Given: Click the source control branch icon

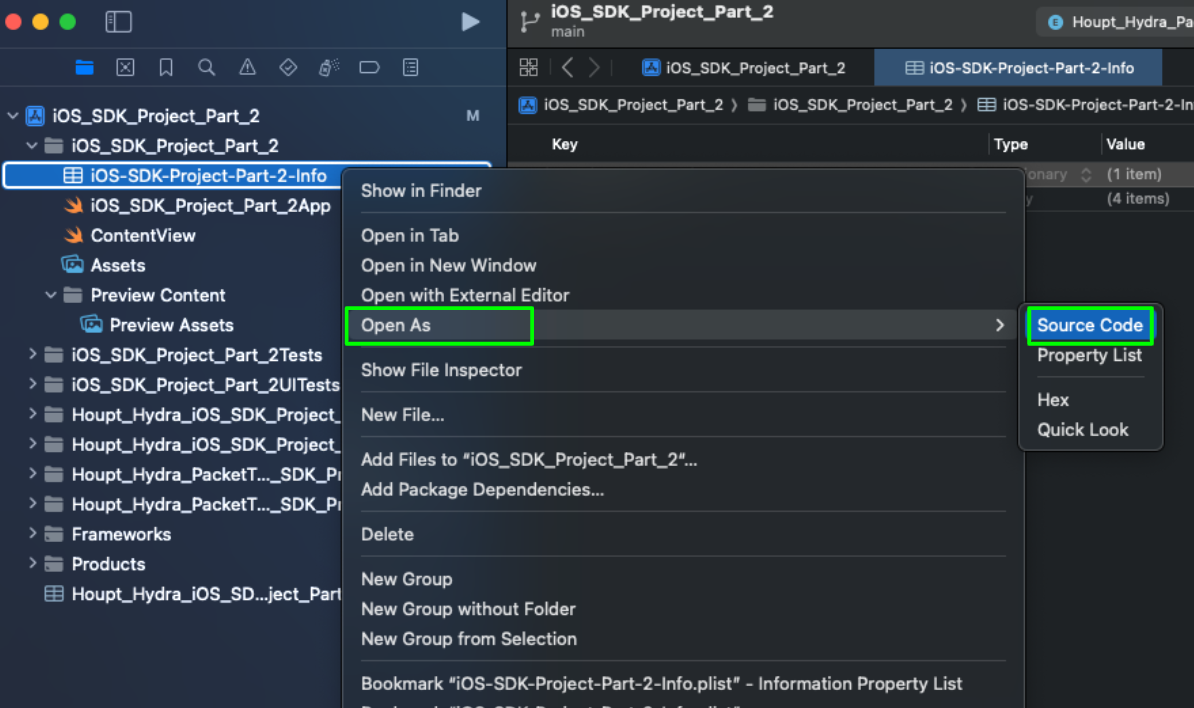Looking at the screenshot, I should 529,21.
